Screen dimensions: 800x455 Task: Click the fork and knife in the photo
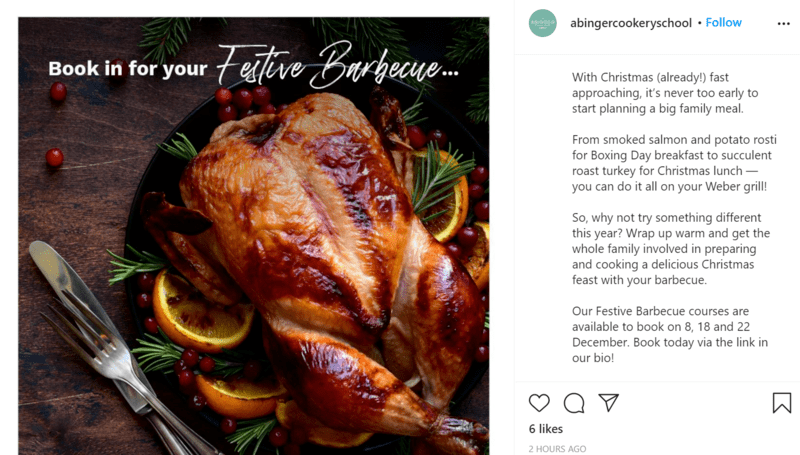pyautogui.click(x=110, y=347)
